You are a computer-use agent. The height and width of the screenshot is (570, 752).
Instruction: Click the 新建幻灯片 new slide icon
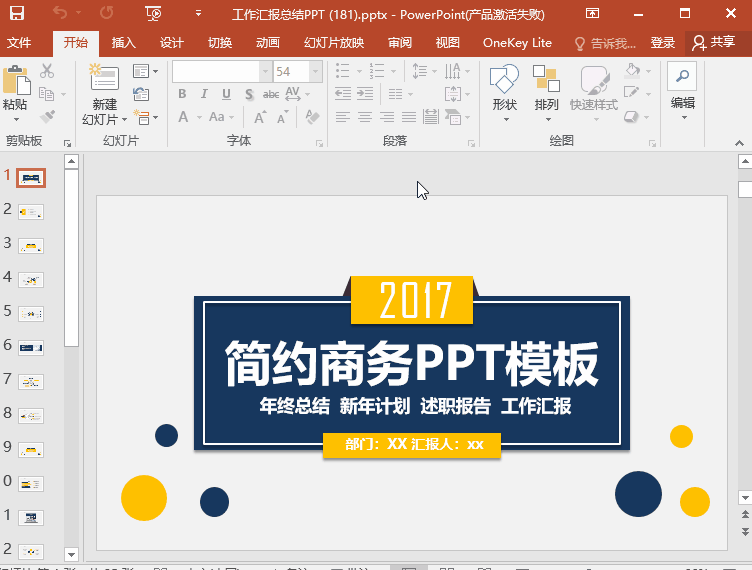(104, 77)
